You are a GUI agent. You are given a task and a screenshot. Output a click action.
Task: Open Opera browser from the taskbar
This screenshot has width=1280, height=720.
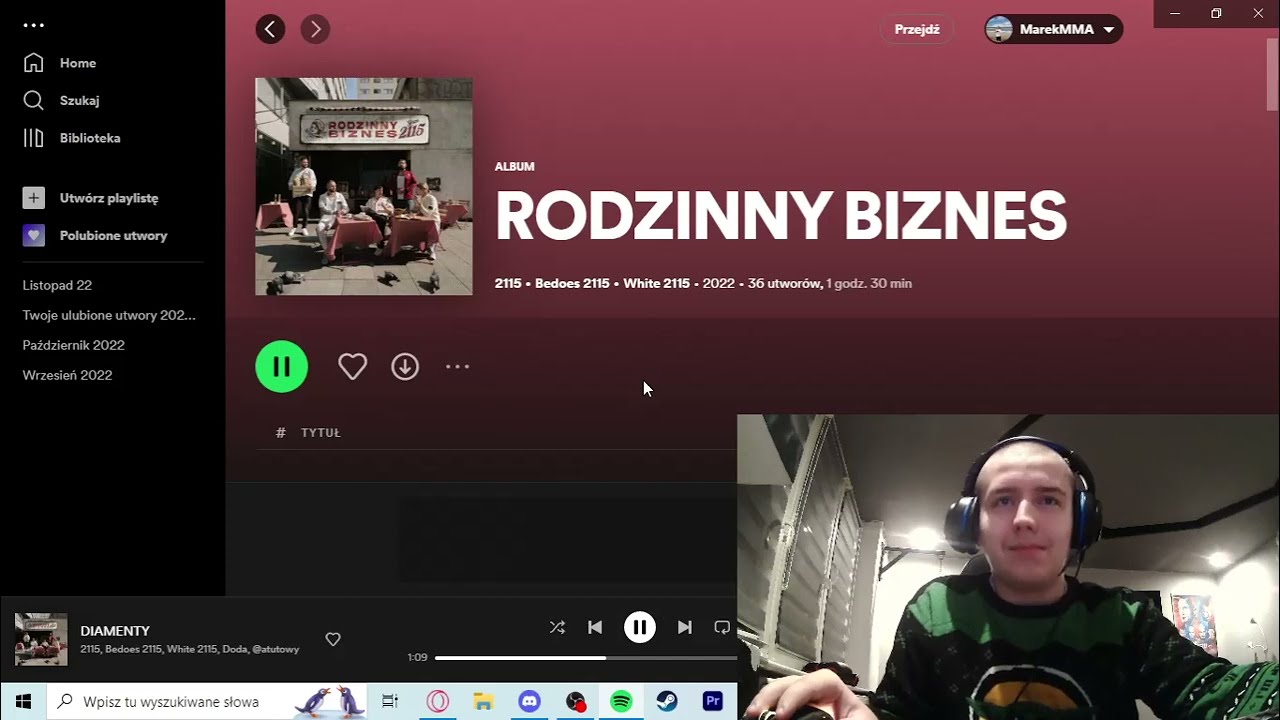[437, 701]
